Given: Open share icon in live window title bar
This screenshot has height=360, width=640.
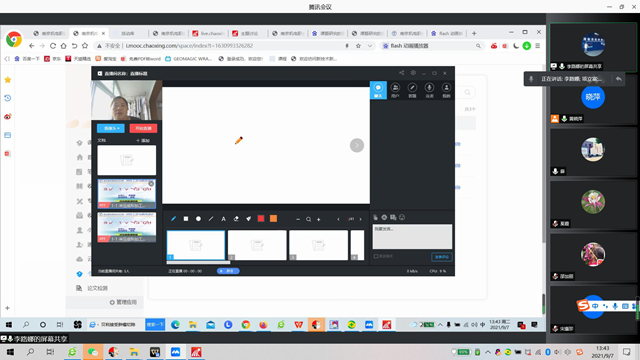Looking at the screenshot, I should point(401,73).
